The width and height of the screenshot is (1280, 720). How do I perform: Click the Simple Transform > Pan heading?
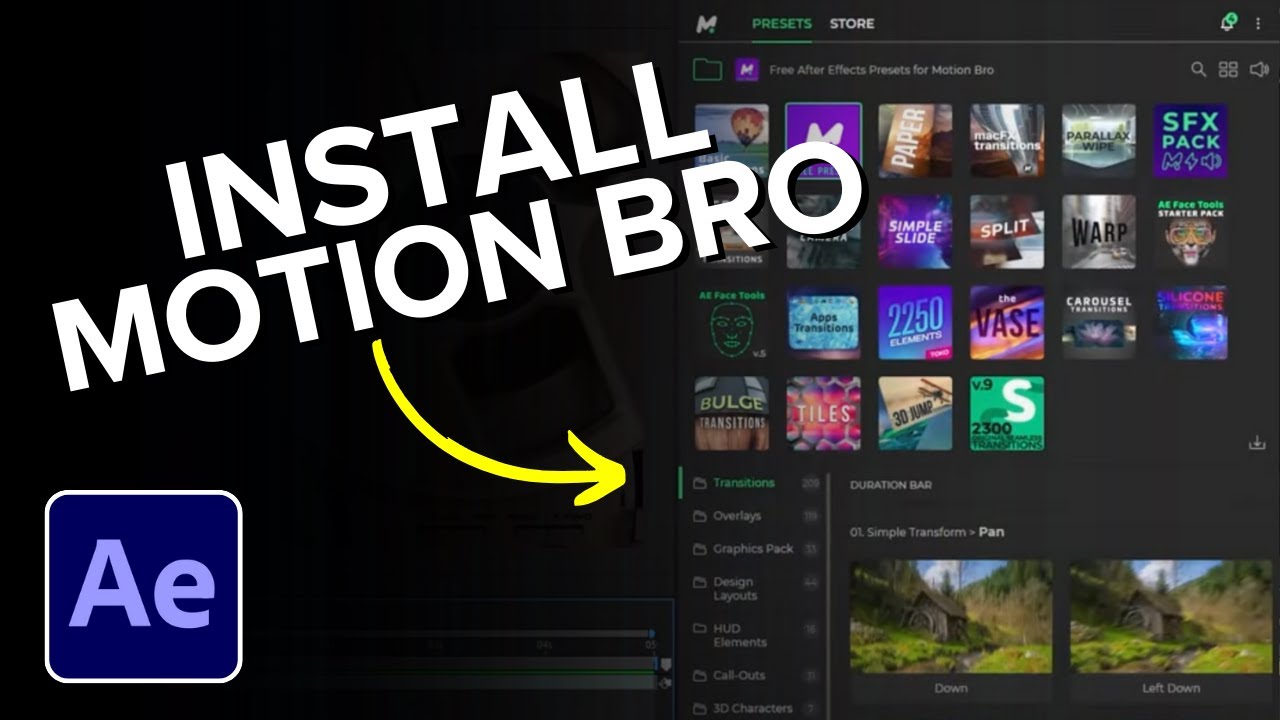927,532
